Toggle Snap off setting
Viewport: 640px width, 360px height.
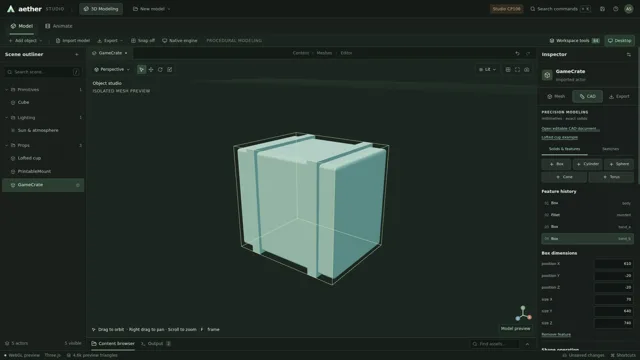coord(143,40)
